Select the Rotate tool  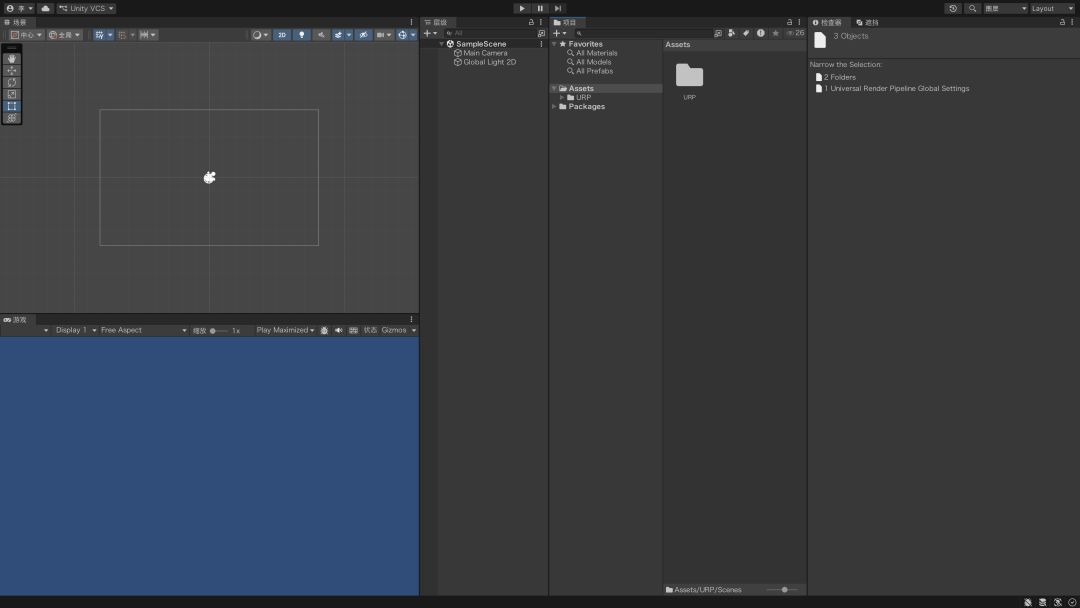(12, 82)
